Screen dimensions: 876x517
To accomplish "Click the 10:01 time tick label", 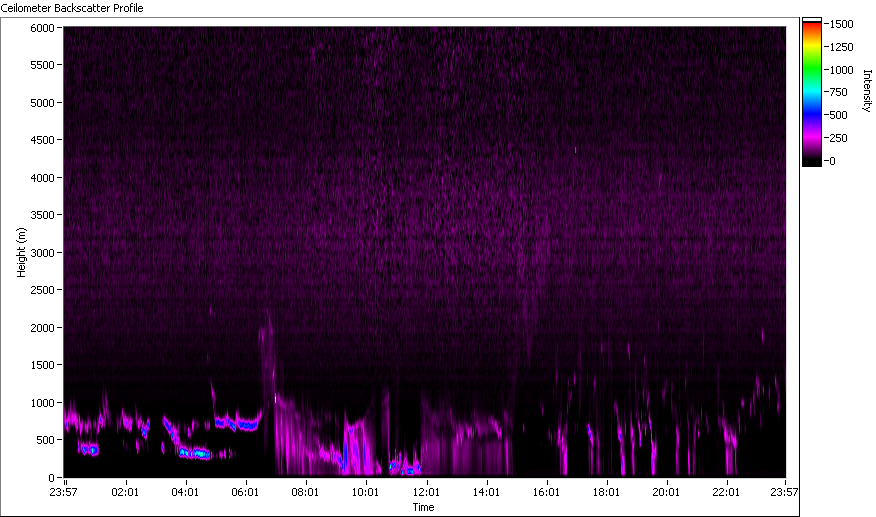I will pyautogui.click(x=365, y=492).
